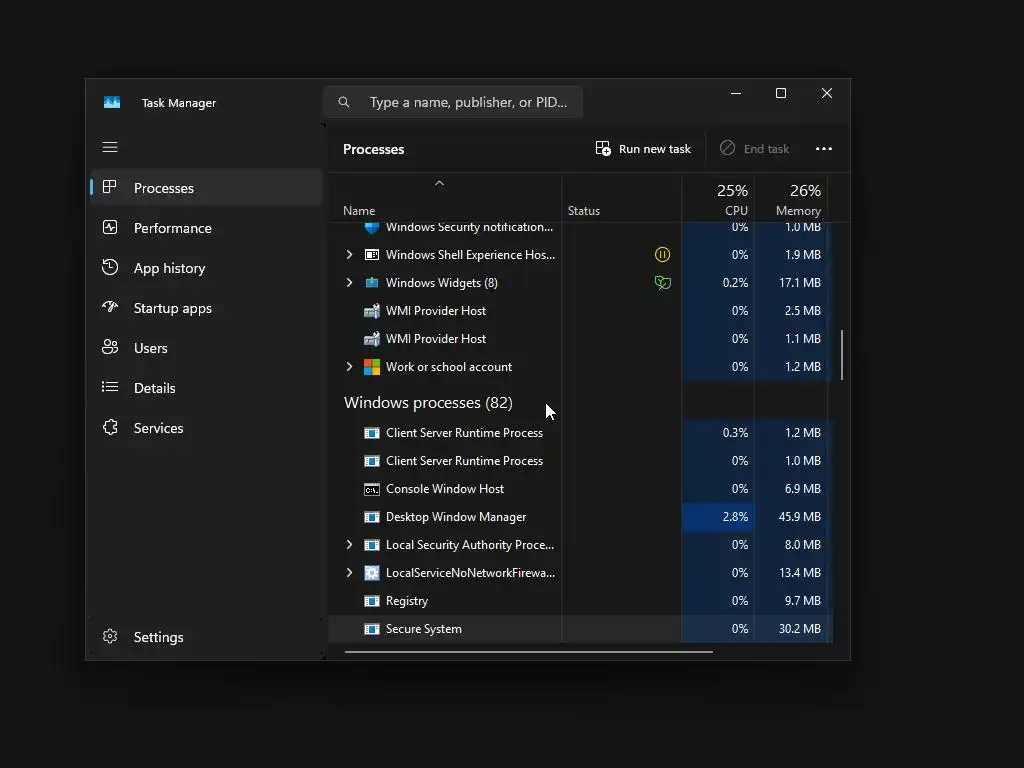The image size is (1024, 768).
Task: Click the 2.8% CPU value
Action: pyautogui.click(x=735, y=517)
